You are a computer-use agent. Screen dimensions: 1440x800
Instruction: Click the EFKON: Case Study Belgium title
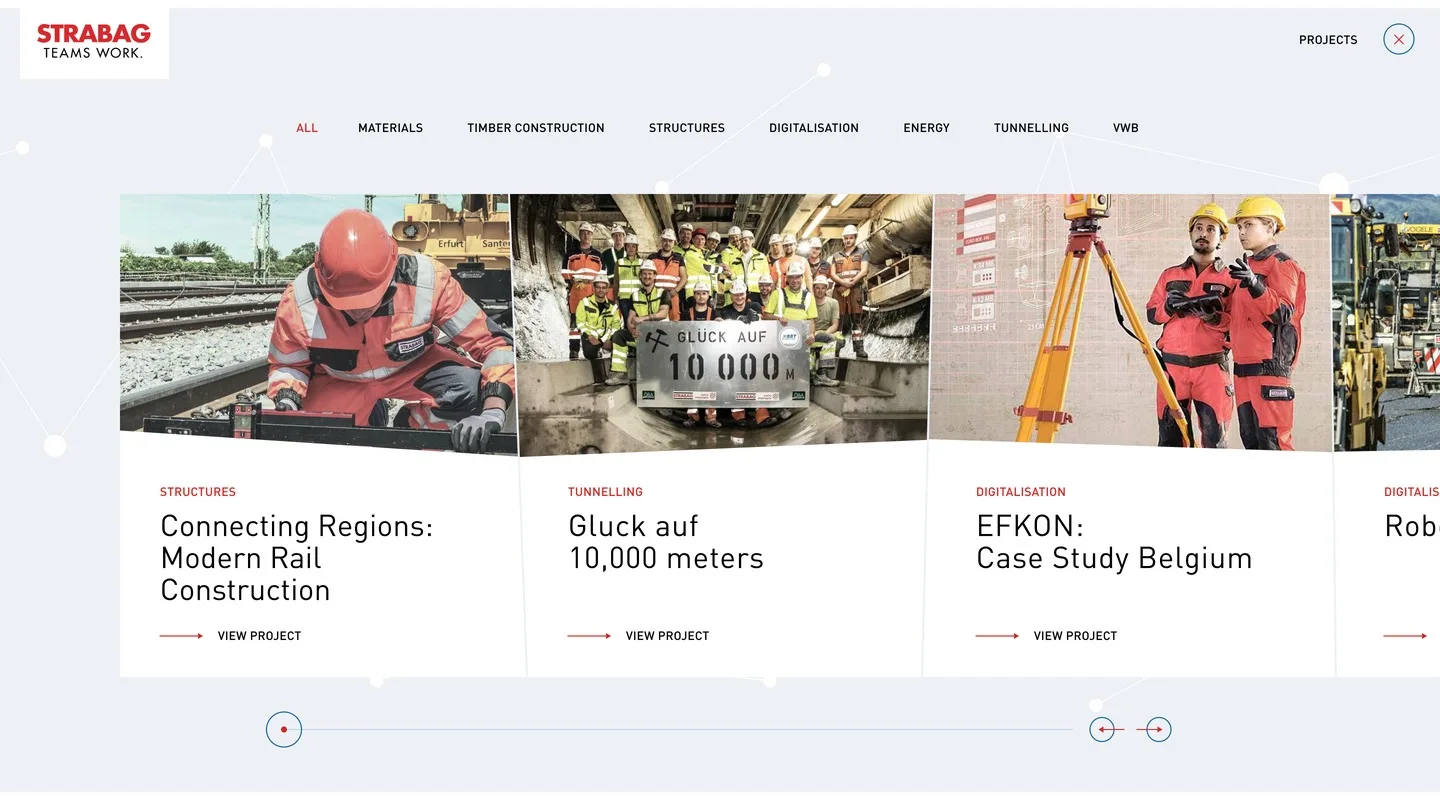(1114, 542)
